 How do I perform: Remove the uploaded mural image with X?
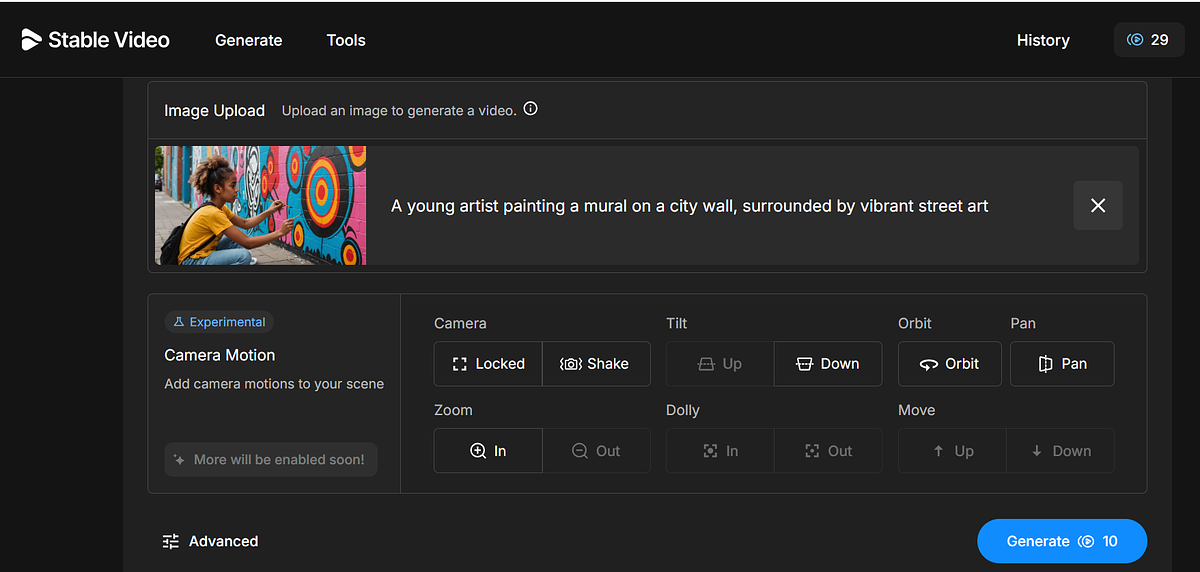tap(1098, 205)
